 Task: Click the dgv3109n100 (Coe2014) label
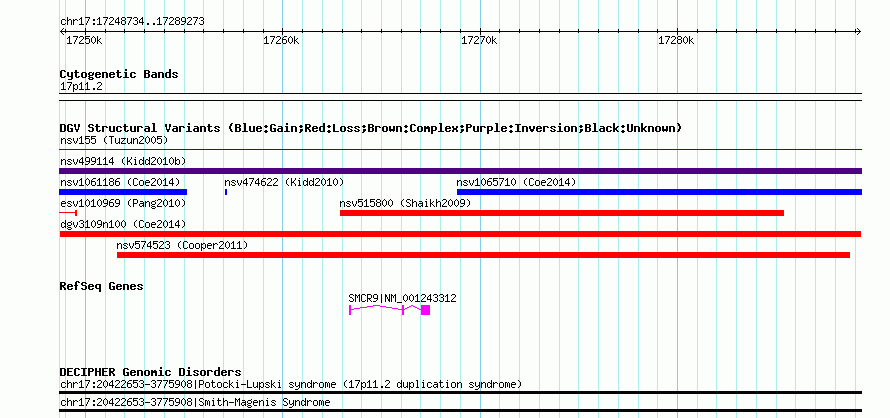click(x=123, y=224)
